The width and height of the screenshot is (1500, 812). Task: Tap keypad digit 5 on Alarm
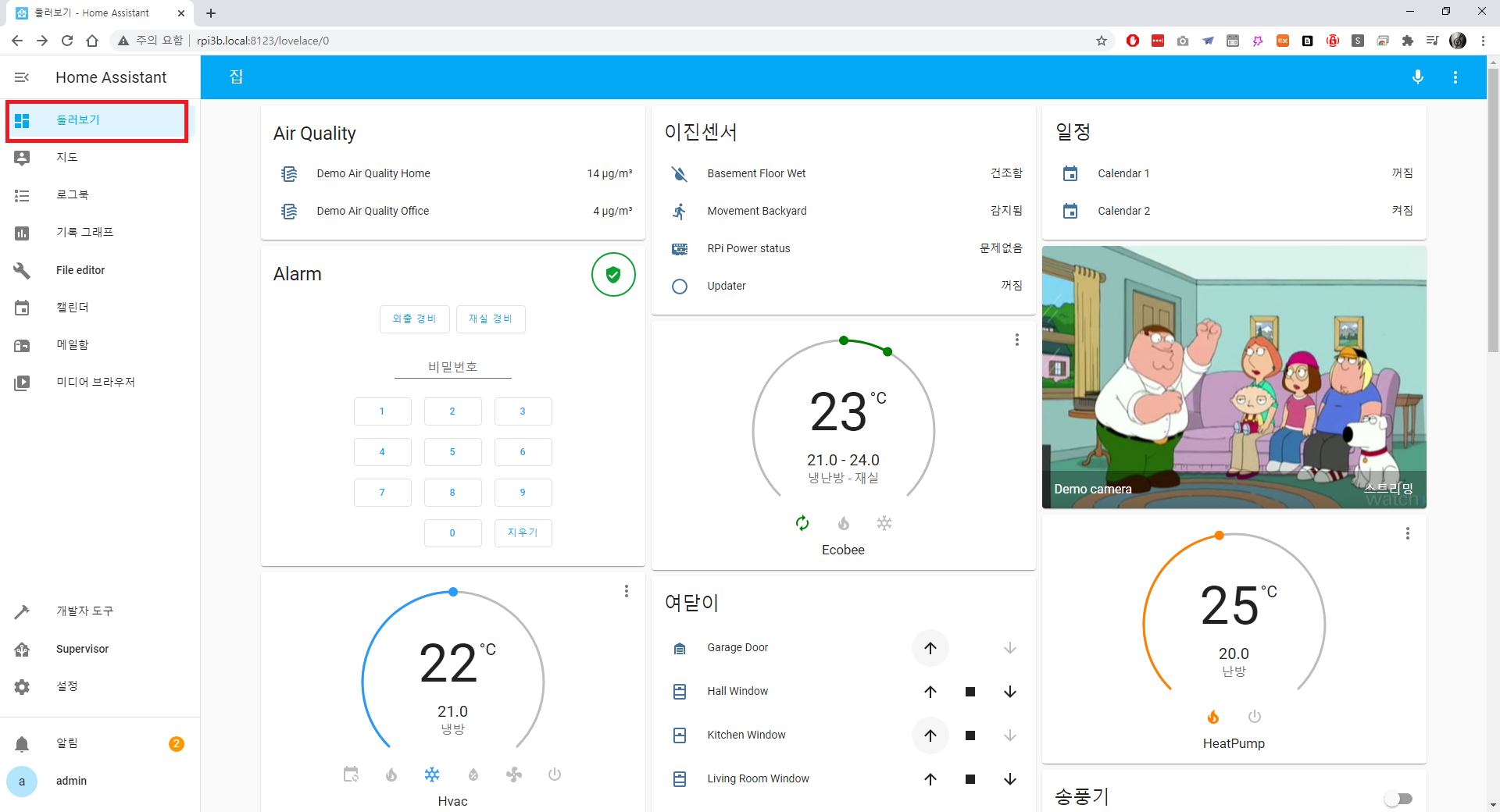click(452, 452)
